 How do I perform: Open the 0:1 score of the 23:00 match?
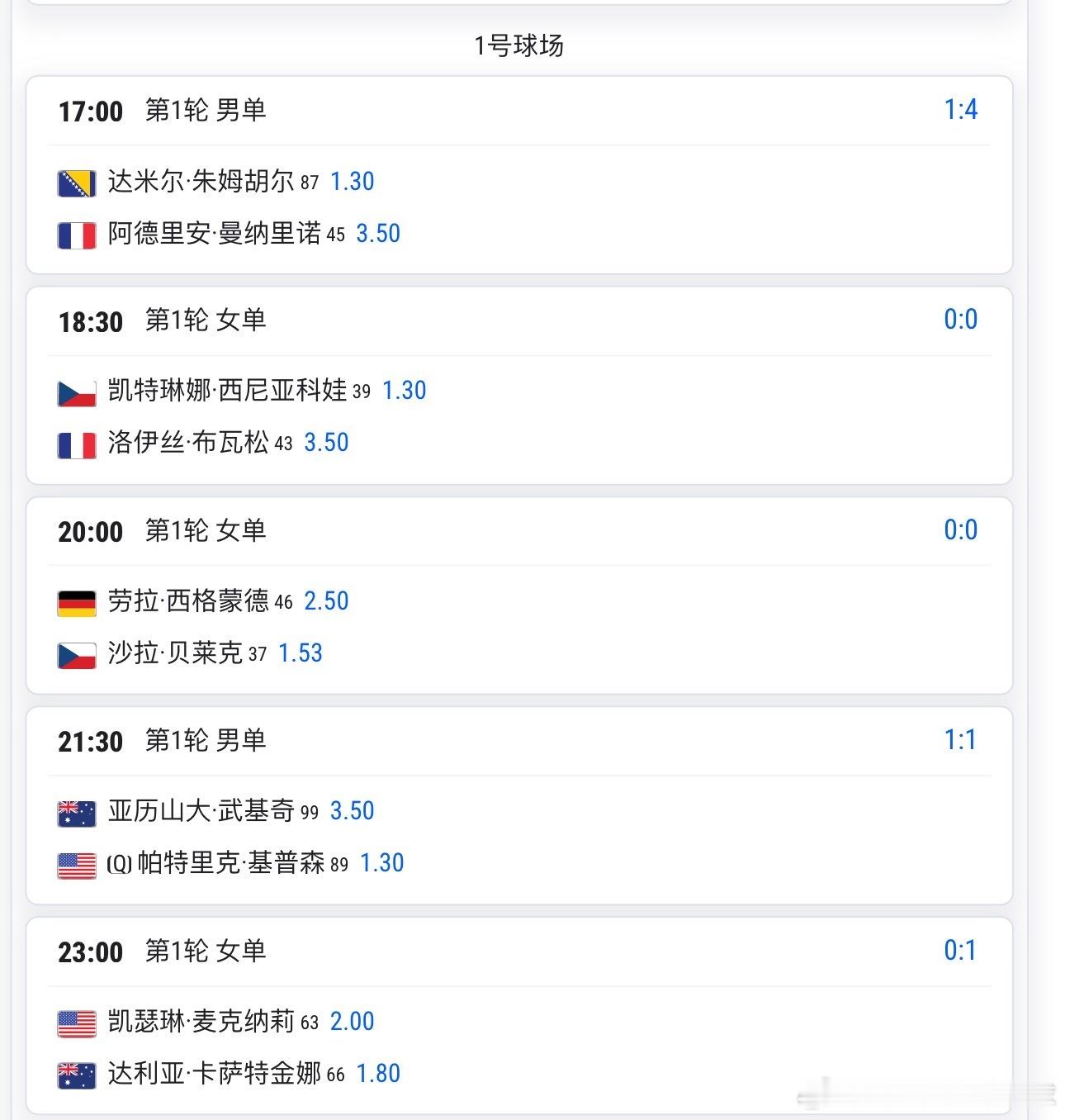960,951
